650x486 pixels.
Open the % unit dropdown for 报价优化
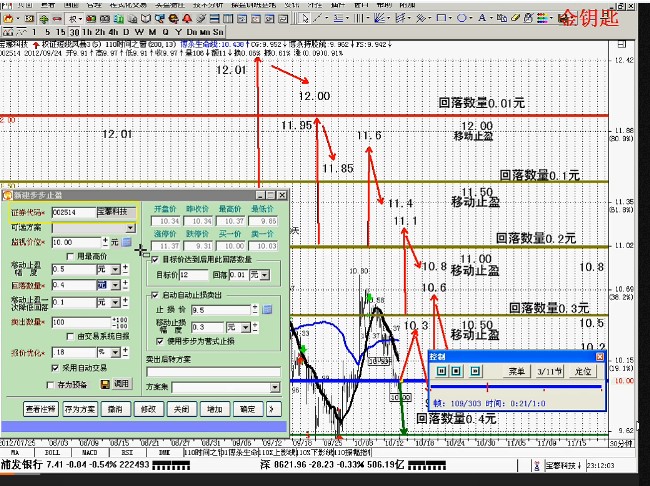coord(115,352)
